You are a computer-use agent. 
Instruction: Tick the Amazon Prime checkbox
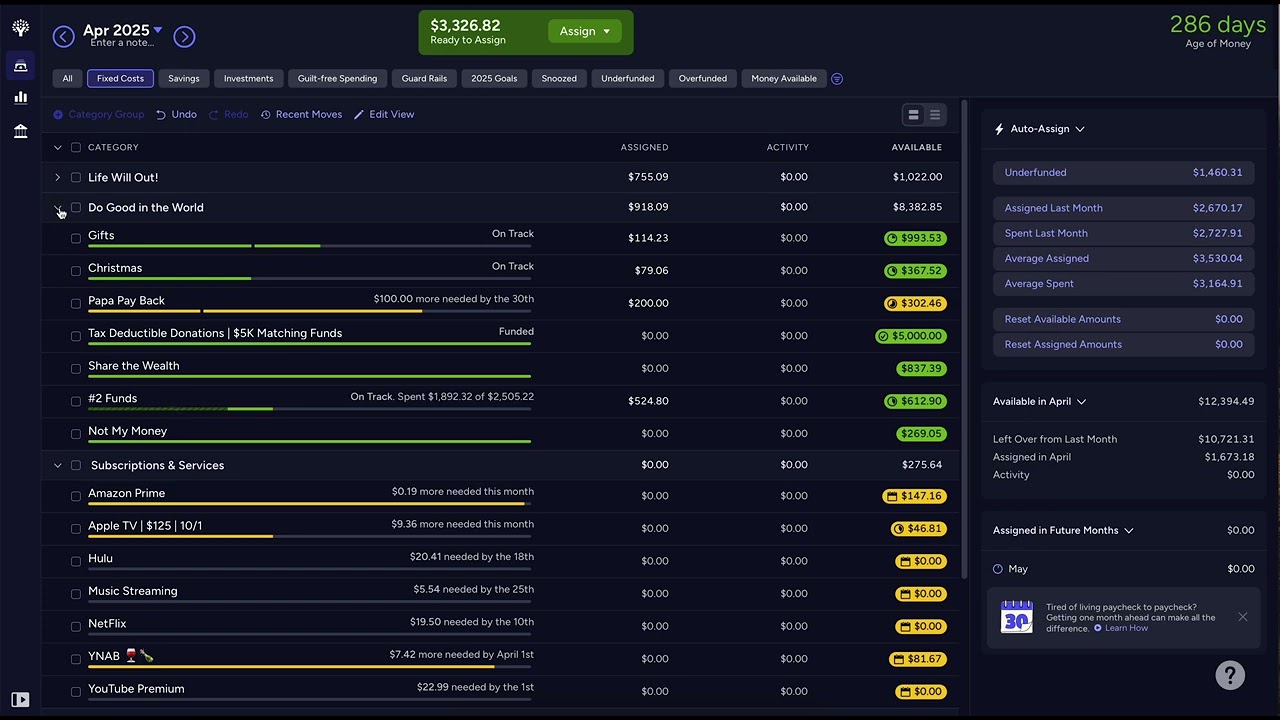click(76, 496)
